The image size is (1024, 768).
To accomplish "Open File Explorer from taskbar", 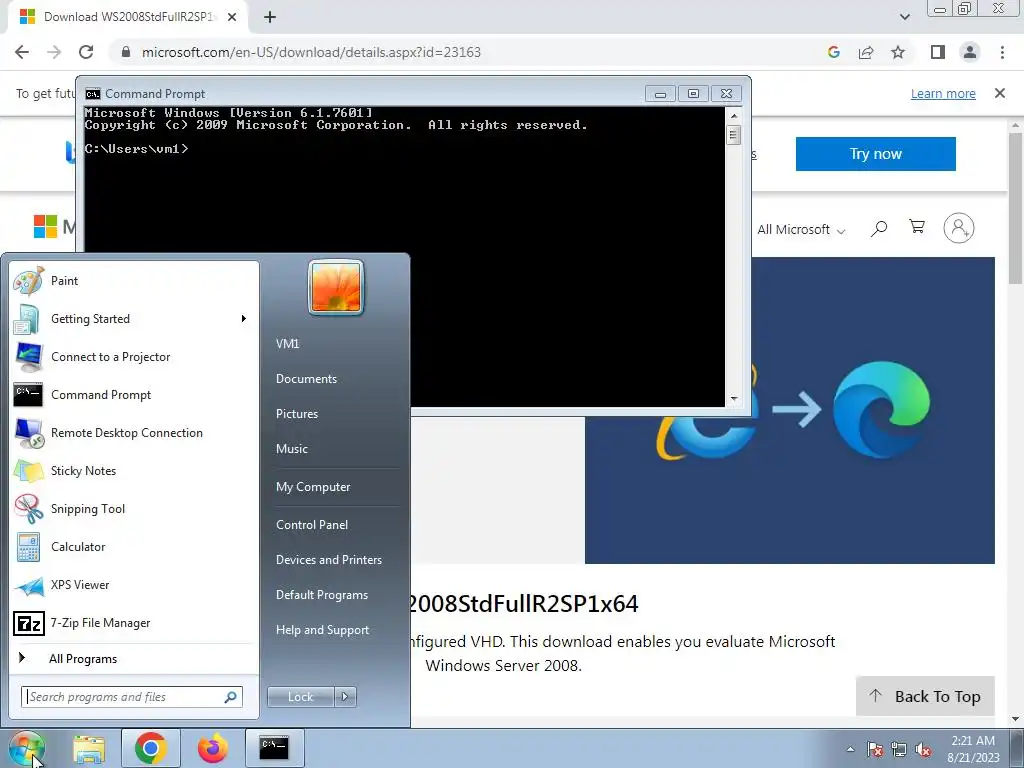I will click(89, 748).
